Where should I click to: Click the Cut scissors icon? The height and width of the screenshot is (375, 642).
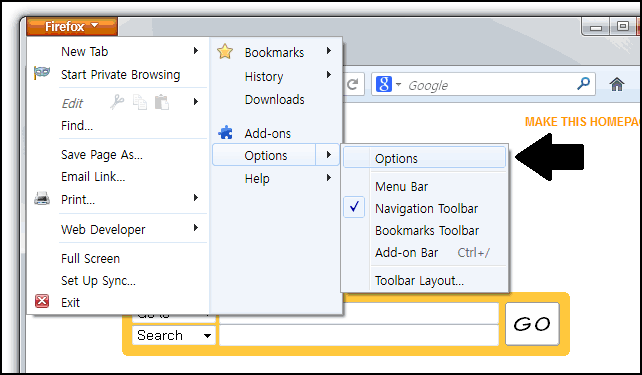click(117, 102)
